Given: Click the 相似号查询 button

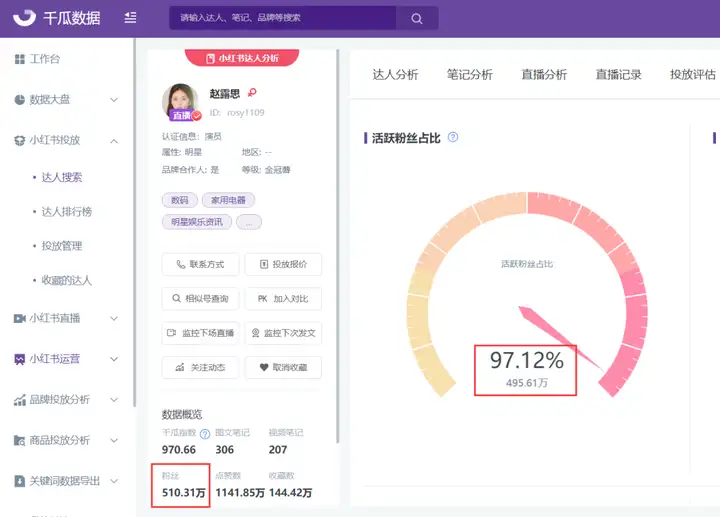Looking at the screenshot, I should tap(200, 299).
